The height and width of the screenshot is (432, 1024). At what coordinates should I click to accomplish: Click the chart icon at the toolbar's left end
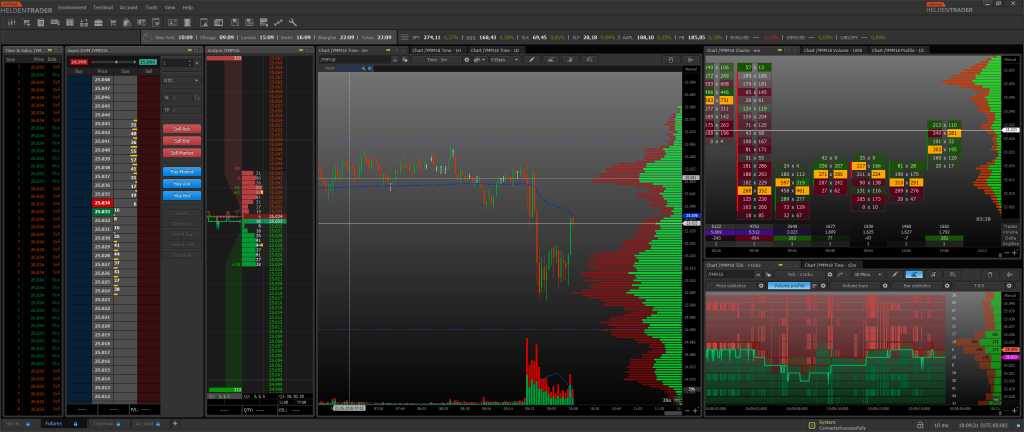coord(9,20)
